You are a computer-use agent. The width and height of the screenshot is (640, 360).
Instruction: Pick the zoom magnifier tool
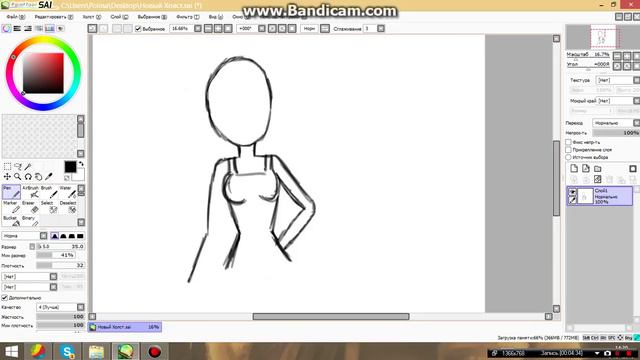(x=18, y=177)
